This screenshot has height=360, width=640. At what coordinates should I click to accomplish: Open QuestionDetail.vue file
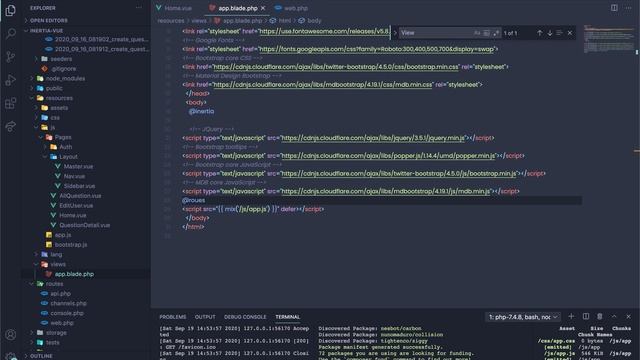(x=84, y=225)
